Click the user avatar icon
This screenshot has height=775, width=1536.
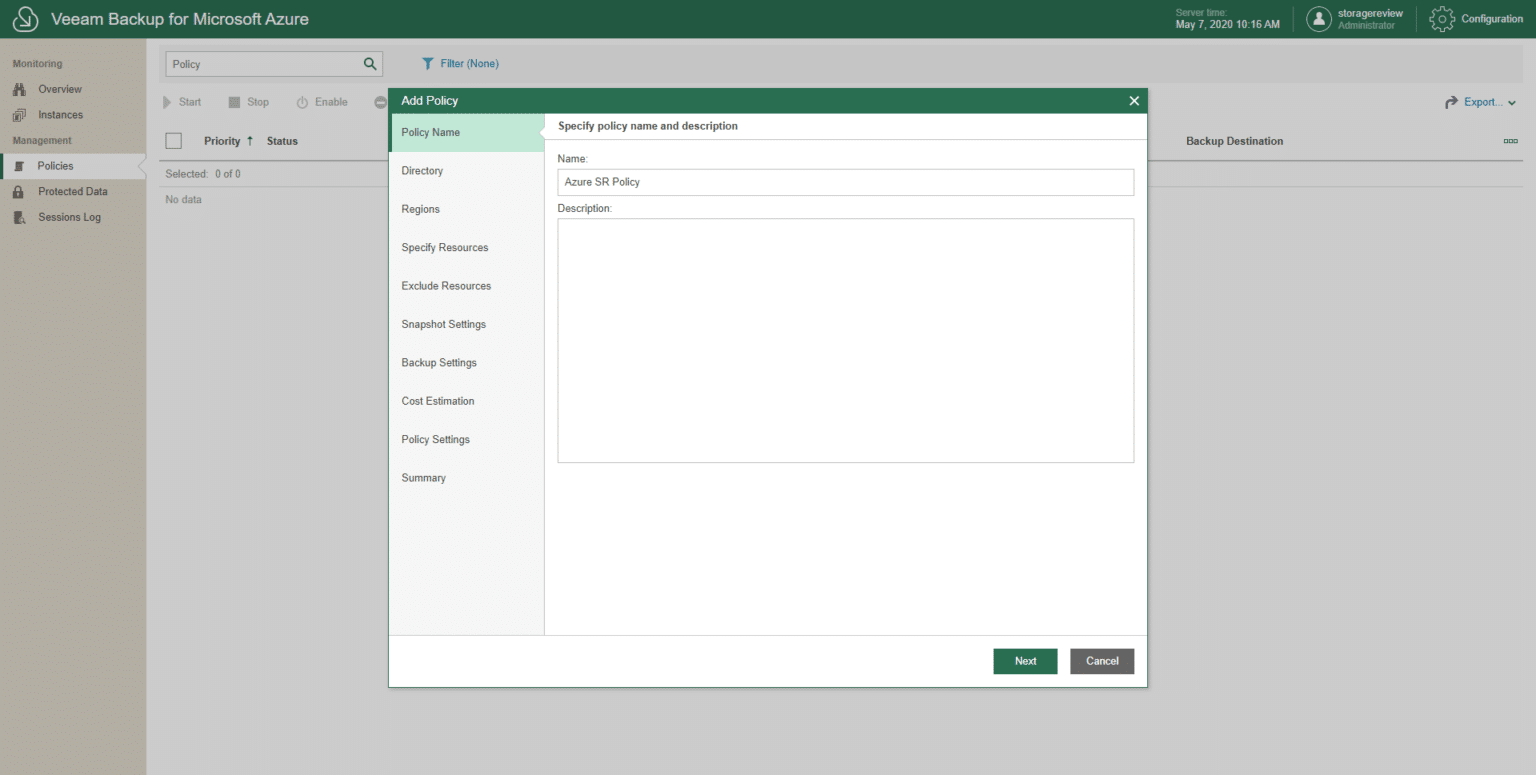tap(1319, 19)
